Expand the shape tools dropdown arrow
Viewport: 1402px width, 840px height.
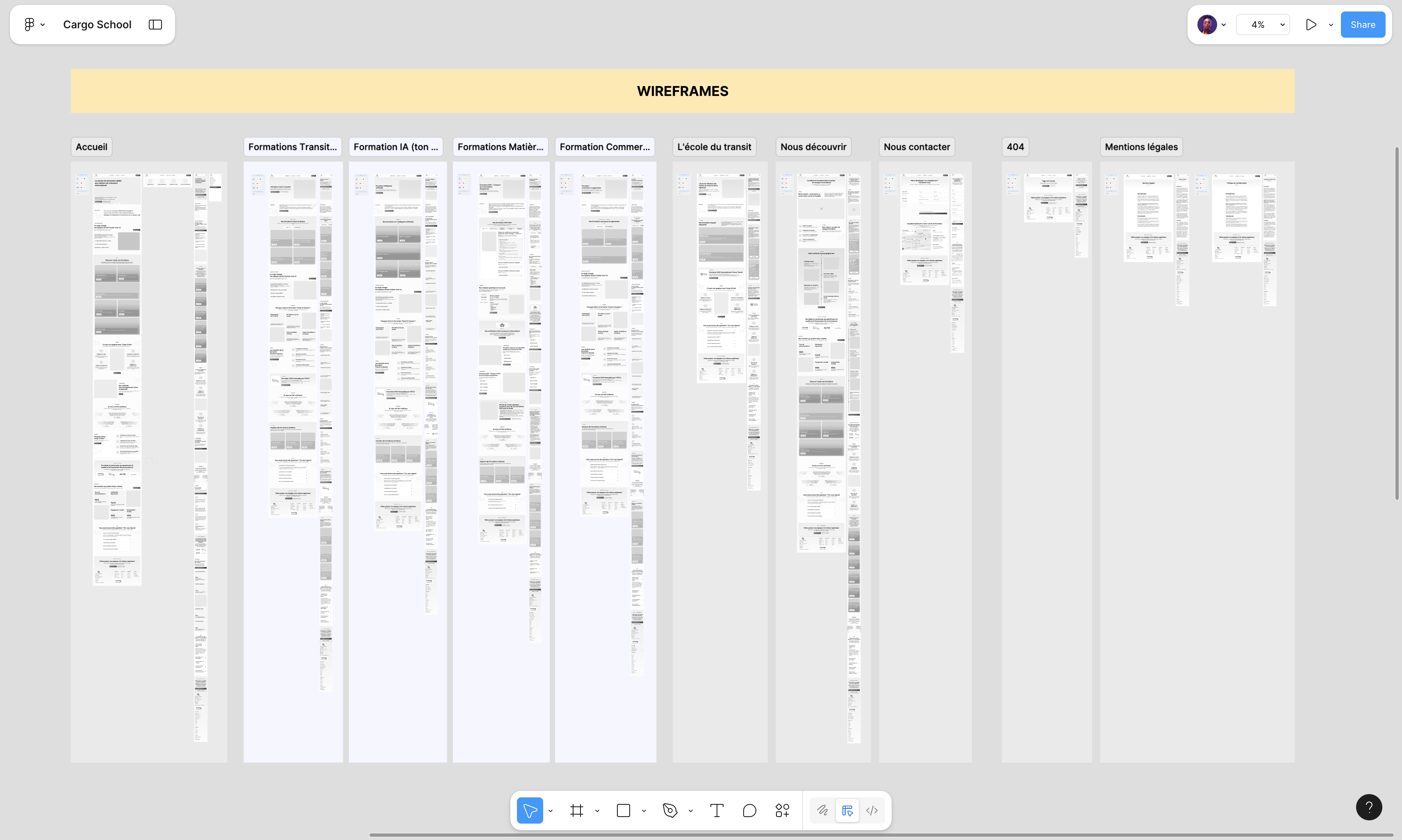pyautogui.click(x=644, y=810)
